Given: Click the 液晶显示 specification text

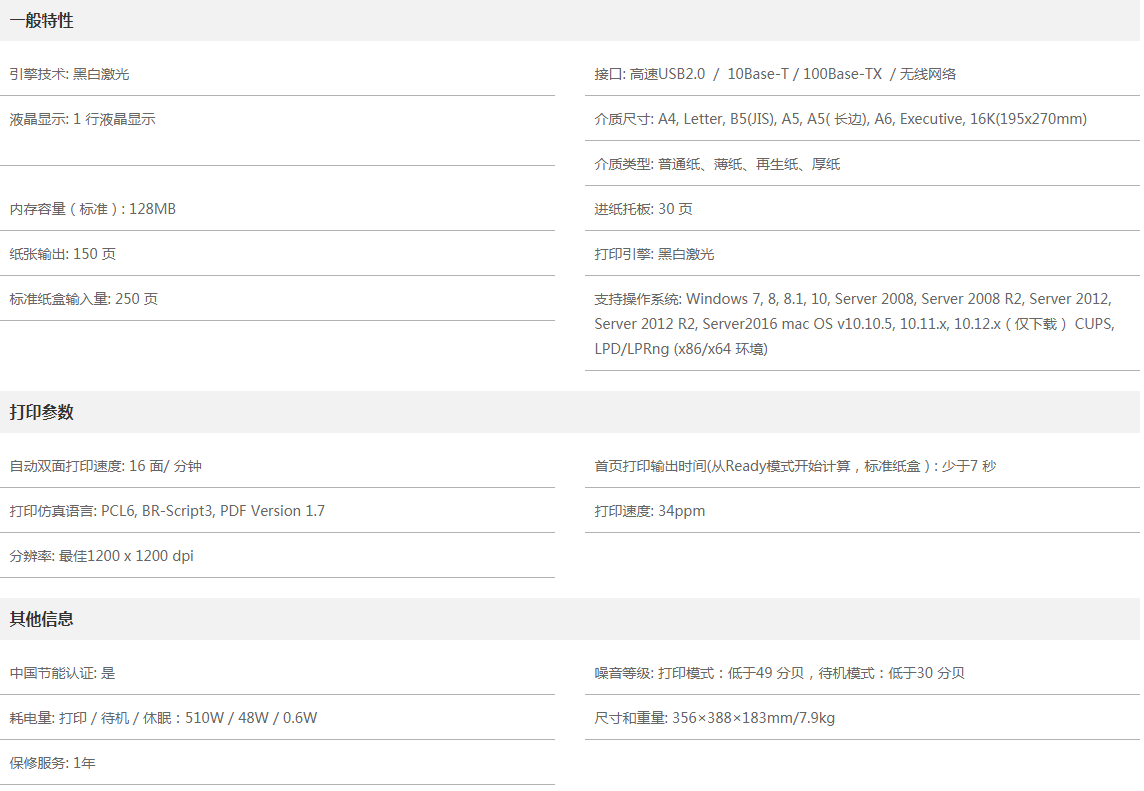Looking at the screenshot, I should click(83, 119).
